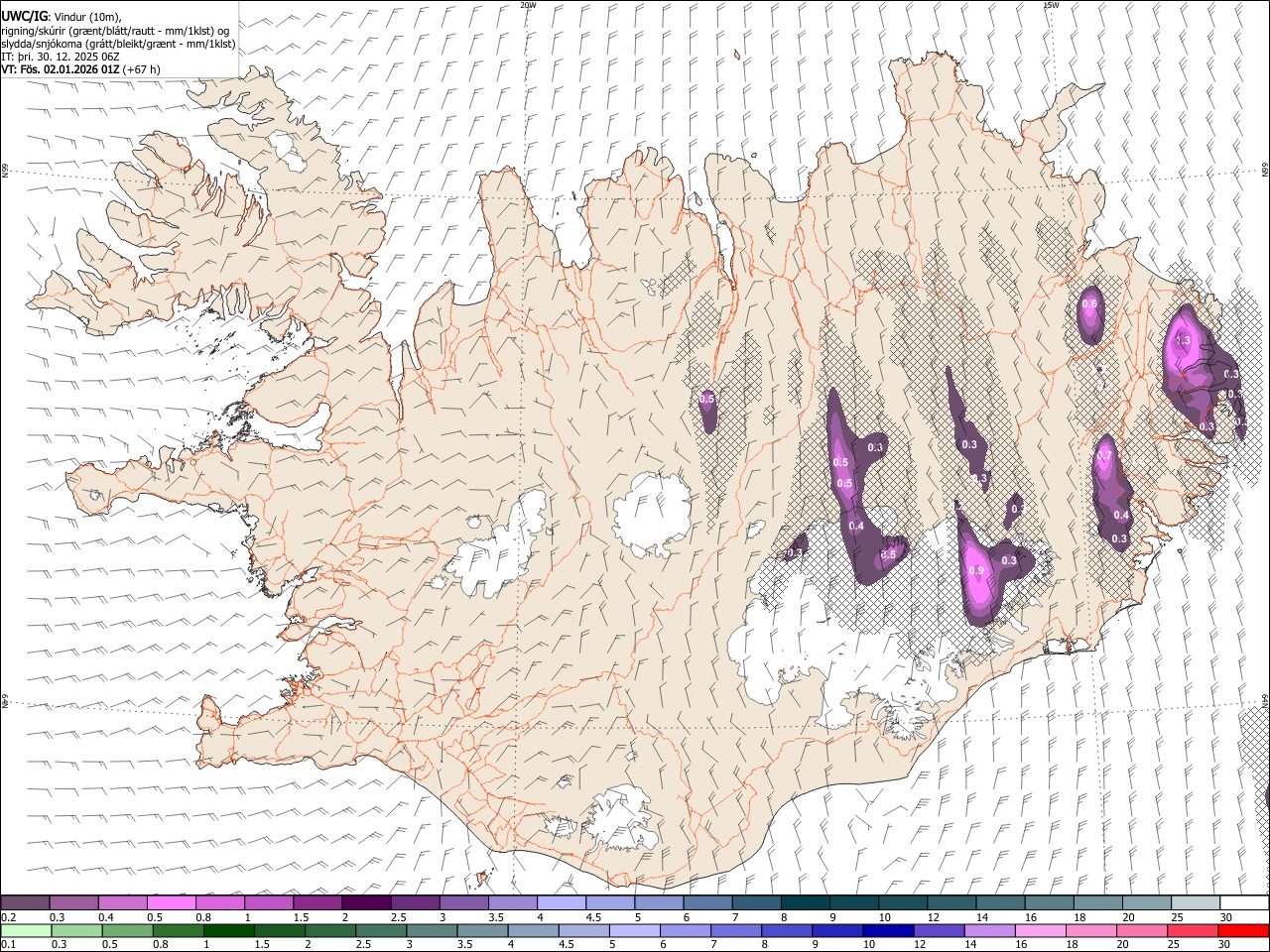Click the 0.6 snowfall value on the map
The height and width of the screenshot is (952, 1270).
click(x=1089, y=304)
